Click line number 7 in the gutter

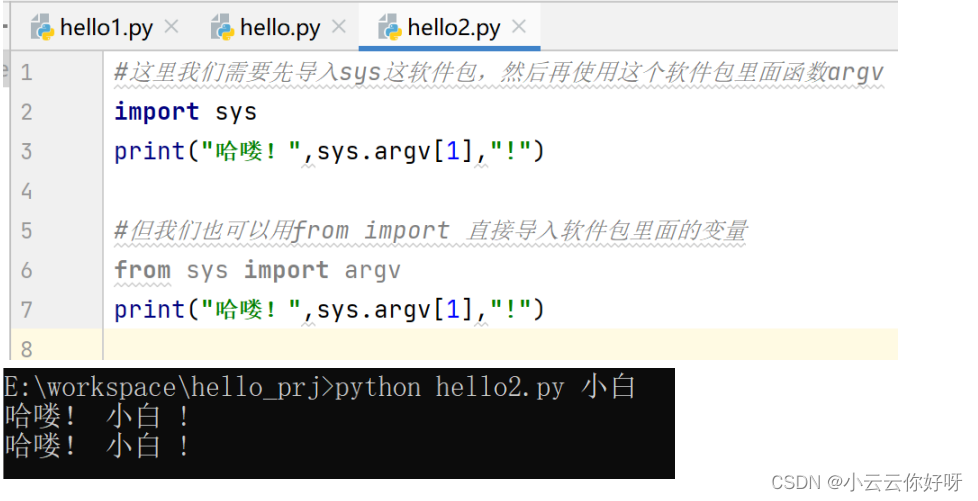coord(26,309)
